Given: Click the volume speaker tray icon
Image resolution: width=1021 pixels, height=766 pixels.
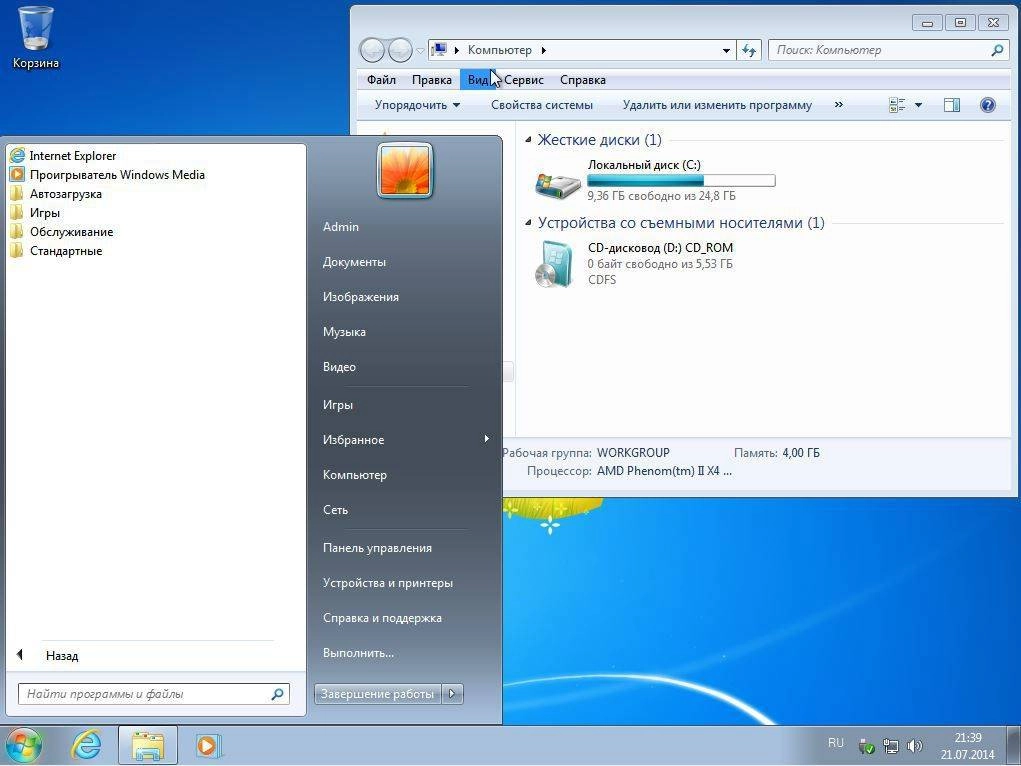Looking at the screenshot, I should [914, 746].
